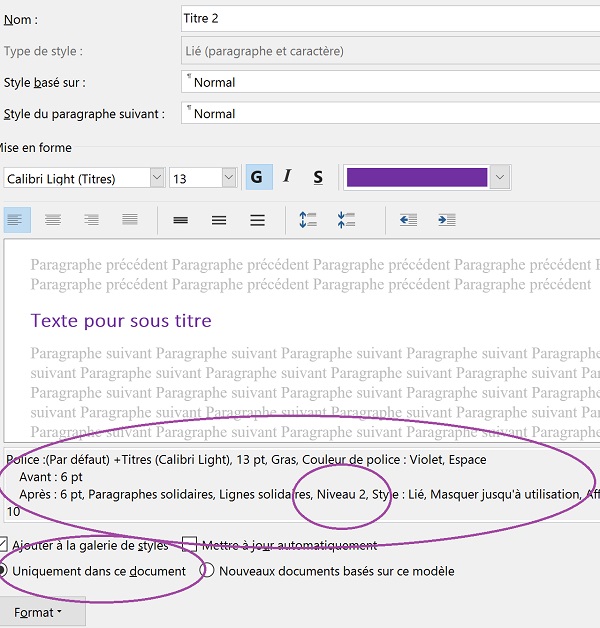Click the violet font color swatch
Viewport: 600px width, 628px height.
(x=417, y=177)
